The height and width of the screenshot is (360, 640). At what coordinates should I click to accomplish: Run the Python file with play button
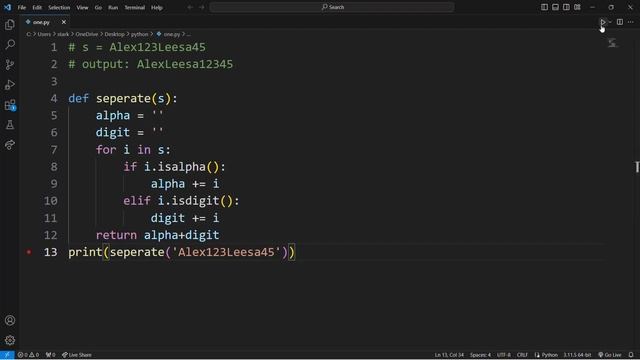(x=602, y=22)
